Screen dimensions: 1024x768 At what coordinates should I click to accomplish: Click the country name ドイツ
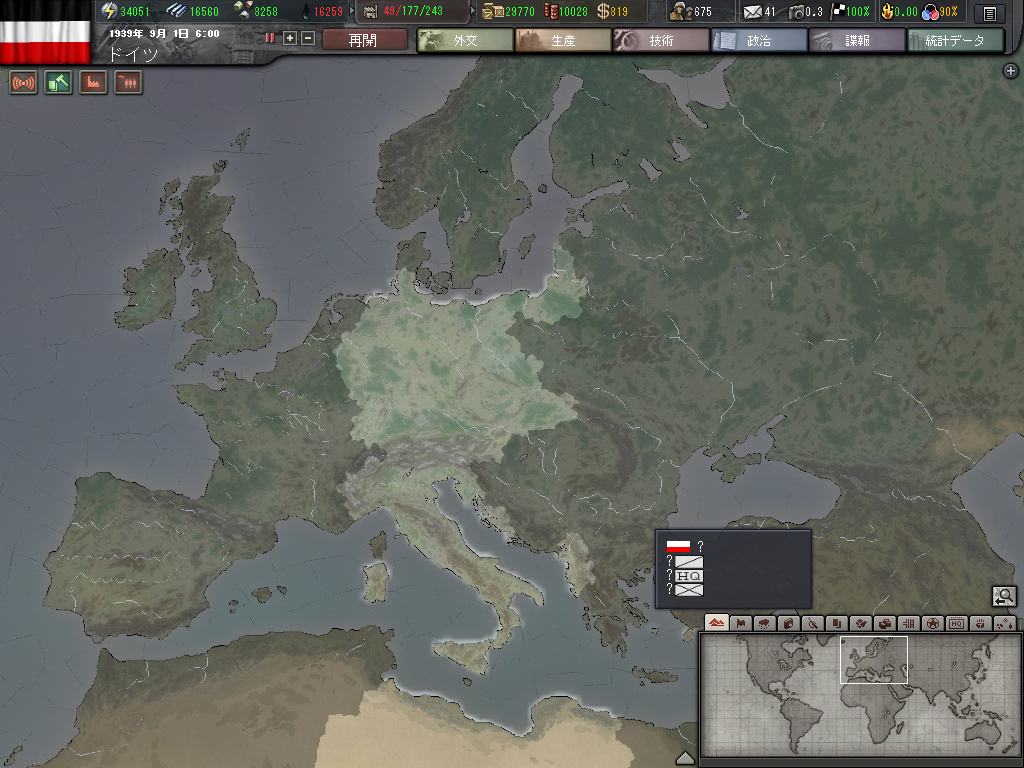(x=133, y=54)
